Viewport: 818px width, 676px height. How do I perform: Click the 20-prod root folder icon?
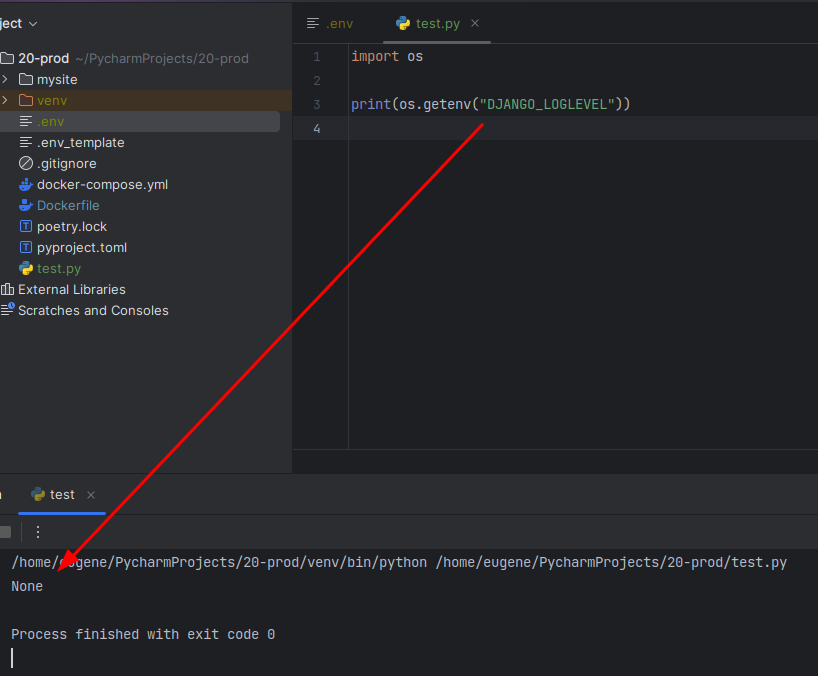7,58
